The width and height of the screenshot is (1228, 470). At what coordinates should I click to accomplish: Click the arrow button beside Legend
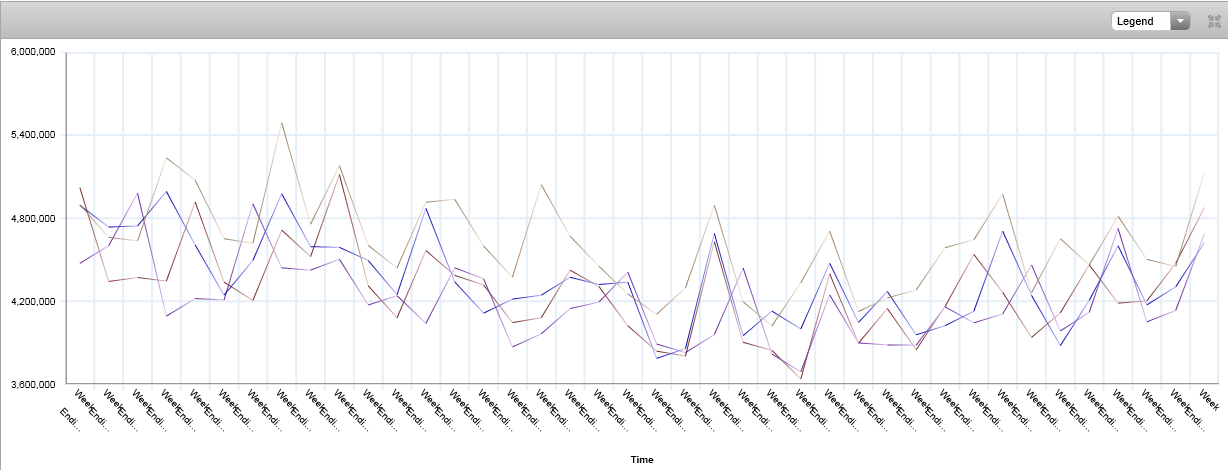[x=1181, y=21]
